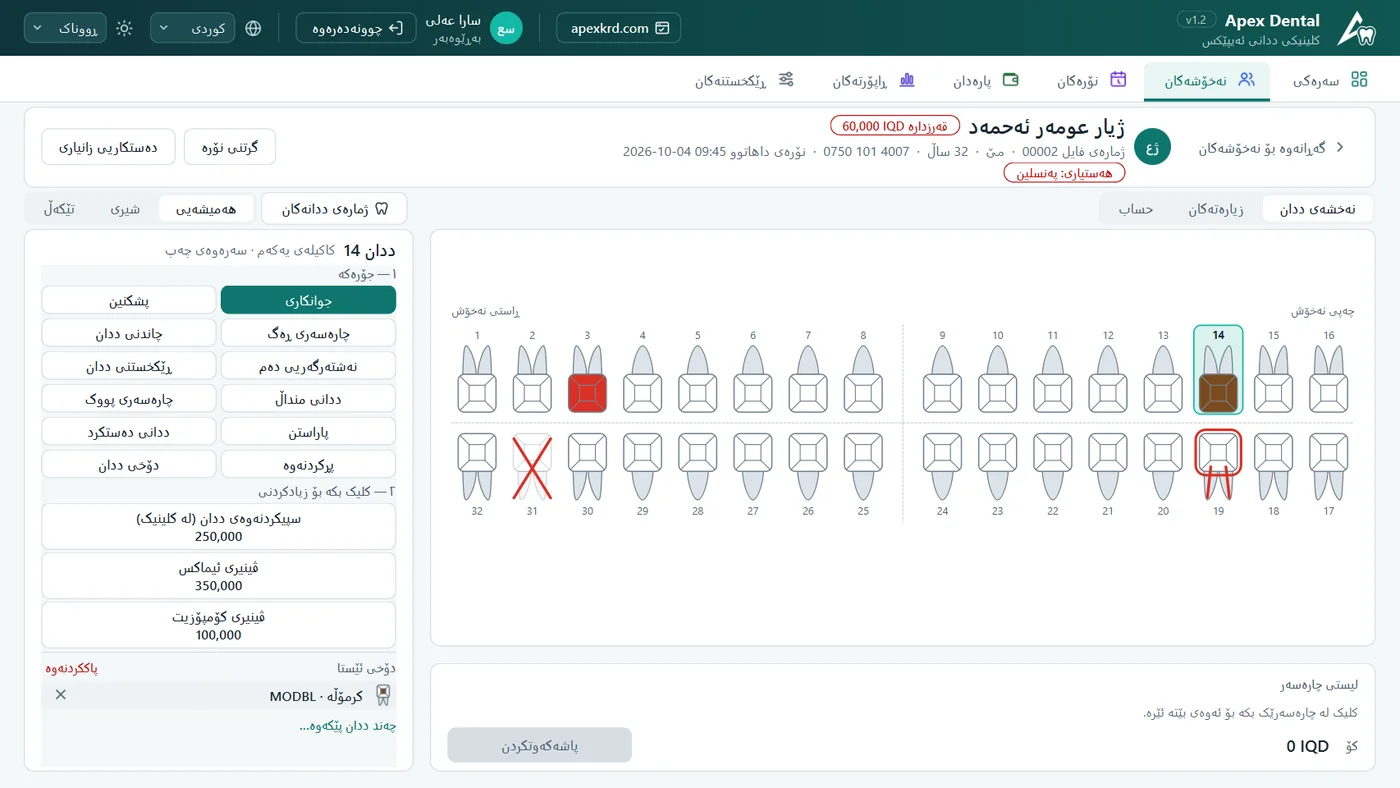
Task: Select tooth 9 in upper row
Action: tap(942, 379)
